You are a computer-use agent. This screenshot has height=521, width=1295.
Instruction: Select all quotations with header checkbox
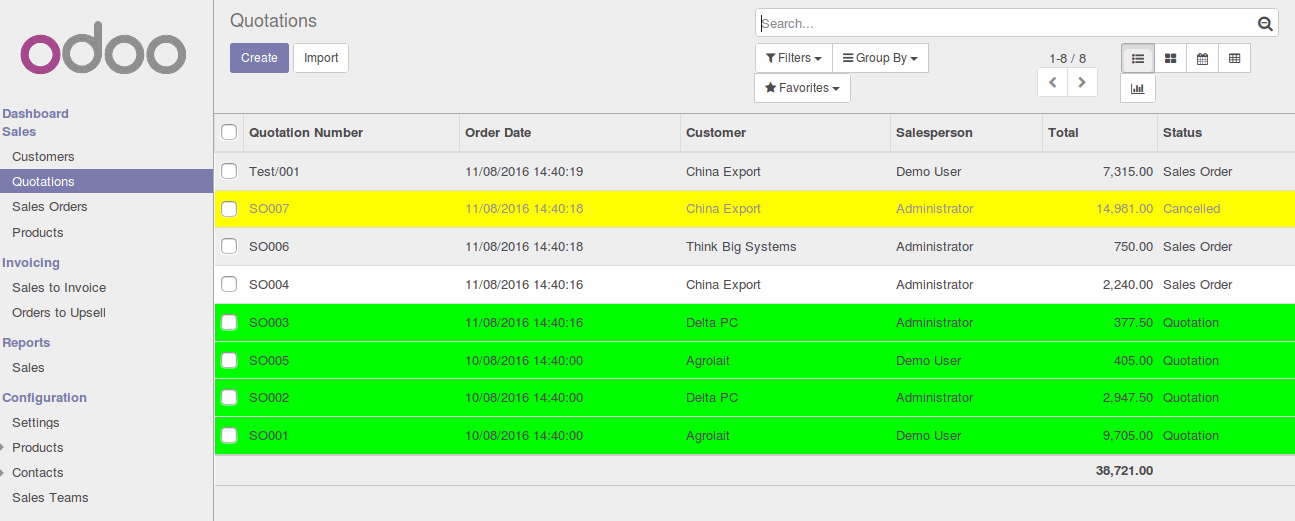(229, 132)
